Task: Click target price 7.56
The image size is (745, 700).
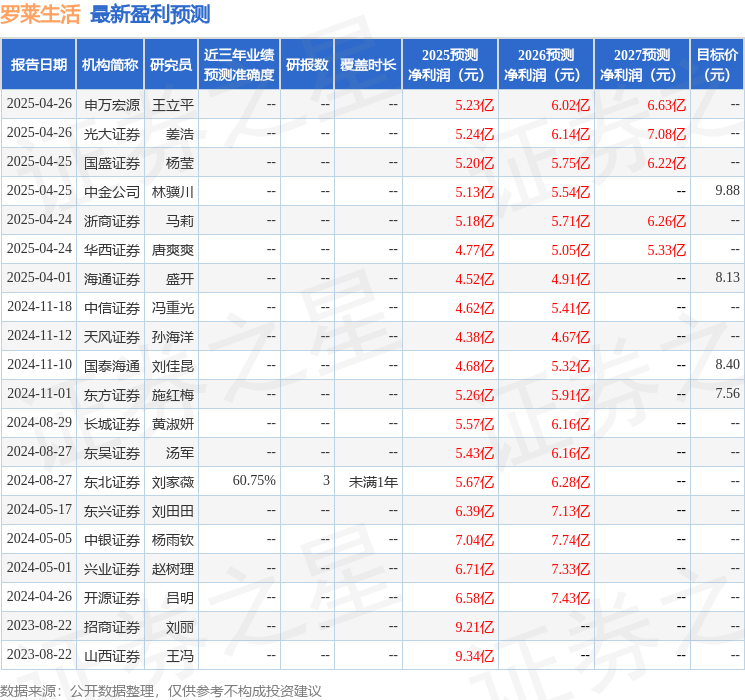Action: (x=727, y=393)
